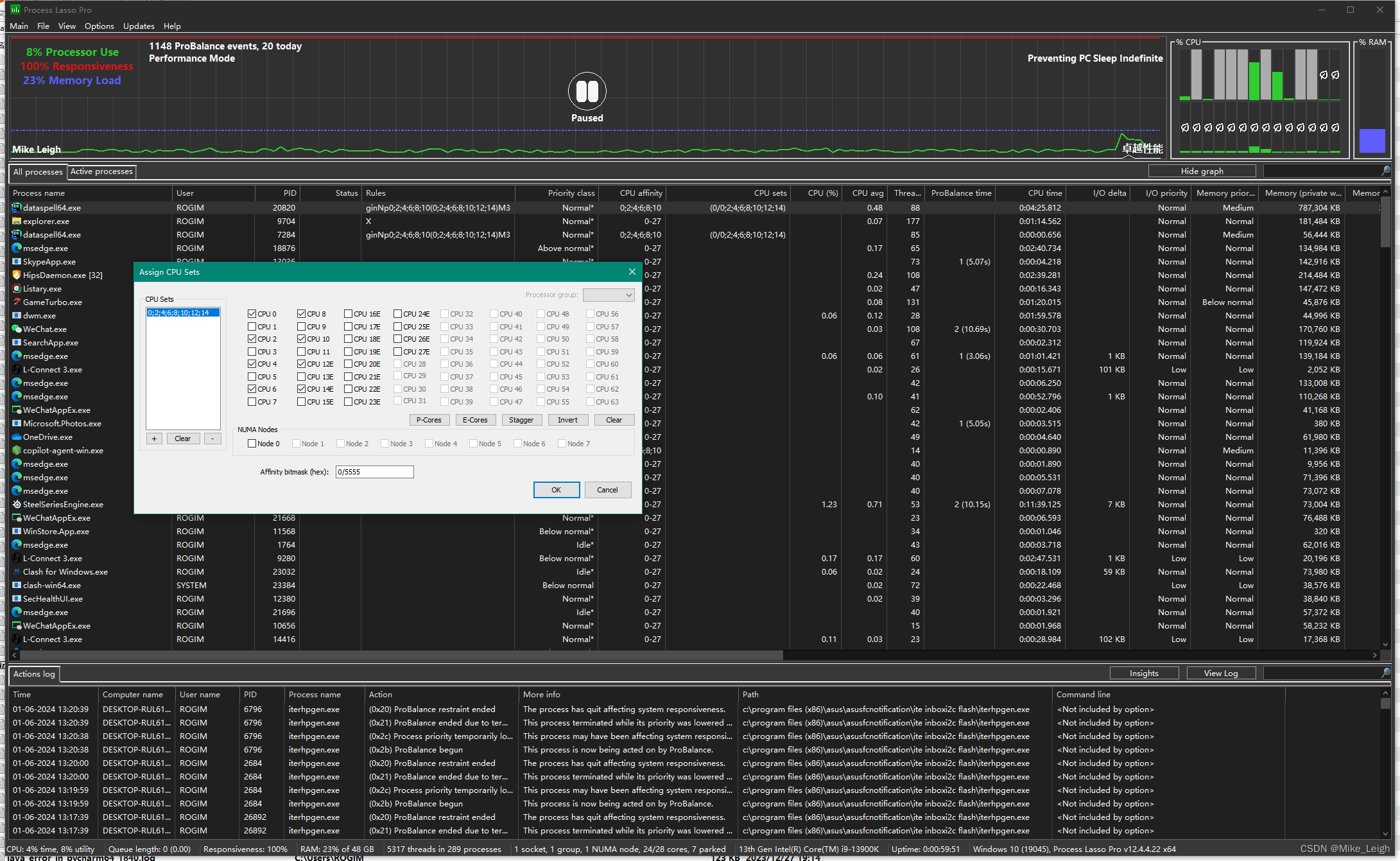Viewport: 1400px width, 861px height.
Task: Sort by the Process name column header
Action: pyautogui.click(x=91, y=193)
